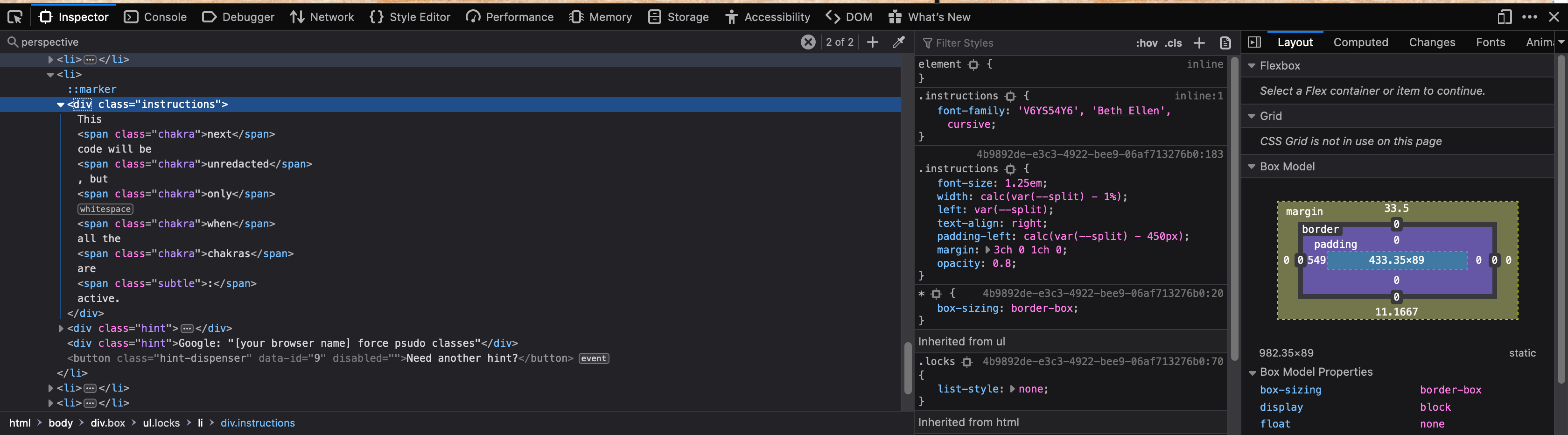Select the div.box breadcrumb
1568x435 pixels.
pyautogui.click(x=108, y=423)
